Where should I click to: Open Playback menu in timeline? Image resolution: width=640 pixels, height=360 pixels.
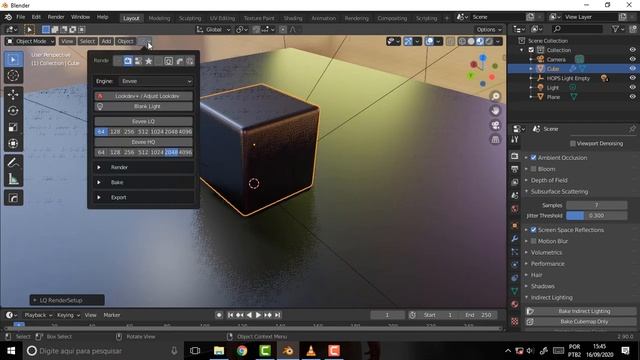click(x=38, y=315)
